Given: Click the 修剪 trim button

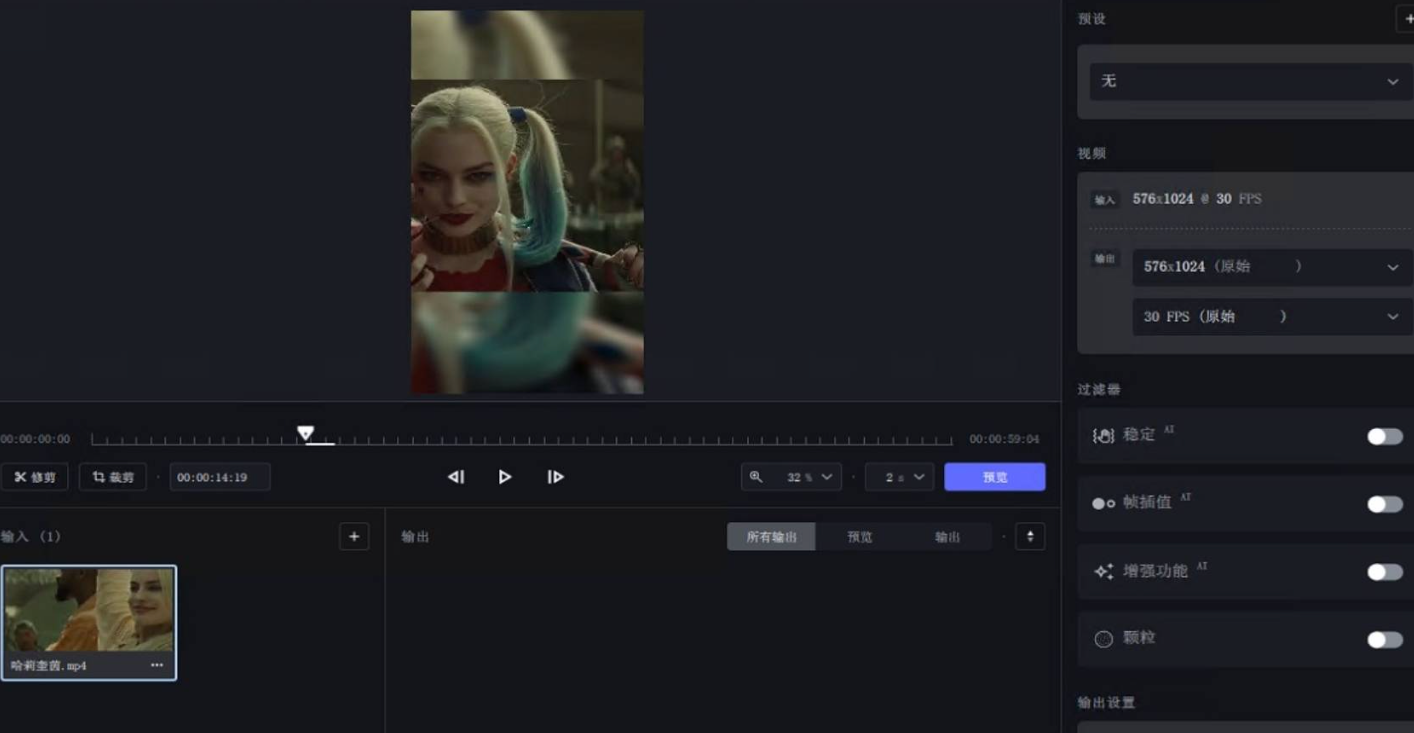Looking at the screenshot, I should [x=34, y=477].
